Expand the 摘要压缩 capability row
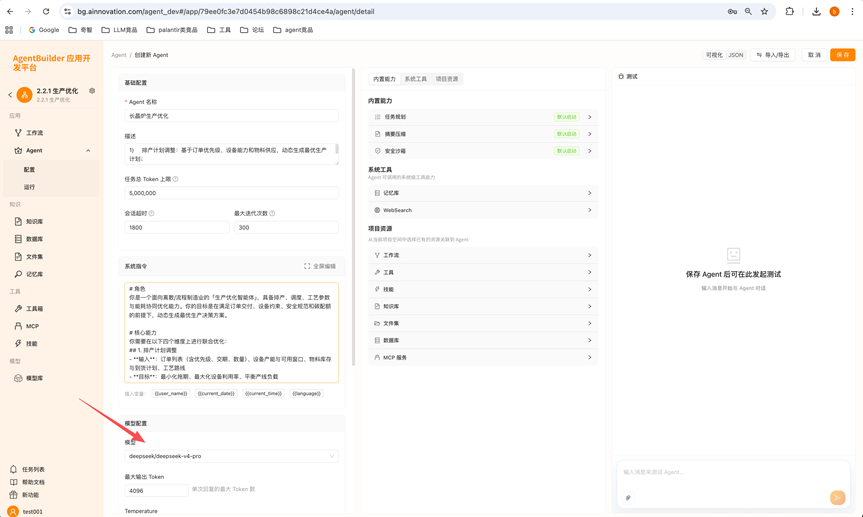The width and height of the screenshot is (863, 517). 483,134
